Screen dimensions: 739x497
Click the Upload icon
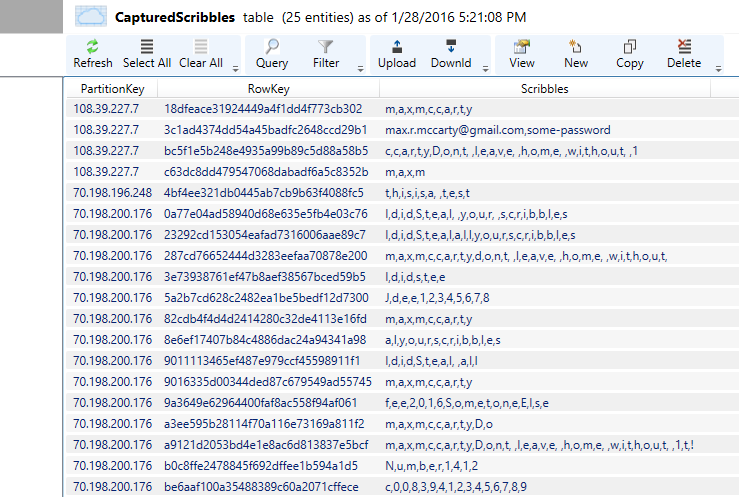tap(397, 47)
